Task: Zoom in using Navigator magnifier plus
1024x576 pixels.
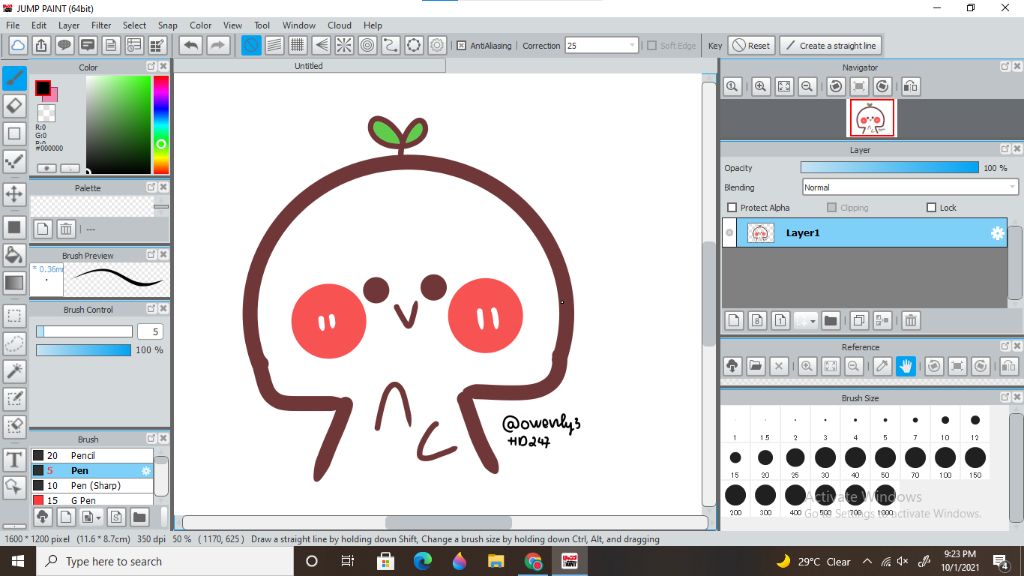Action: [761, 86]
